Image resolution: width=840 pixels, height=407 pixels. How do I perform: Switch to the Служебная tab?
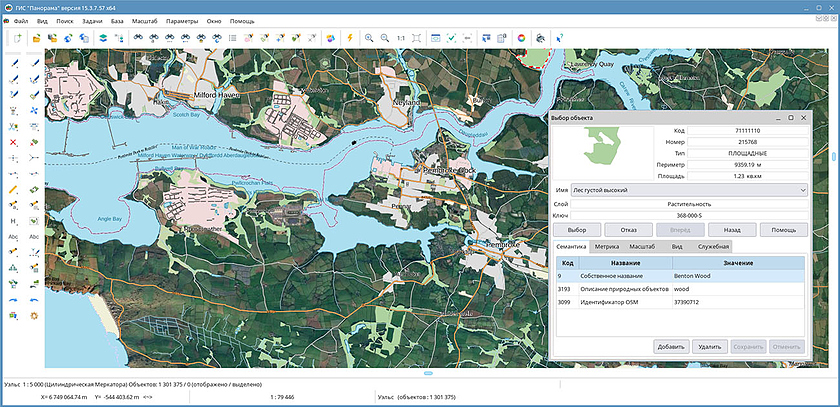click(x=714, y=245)
